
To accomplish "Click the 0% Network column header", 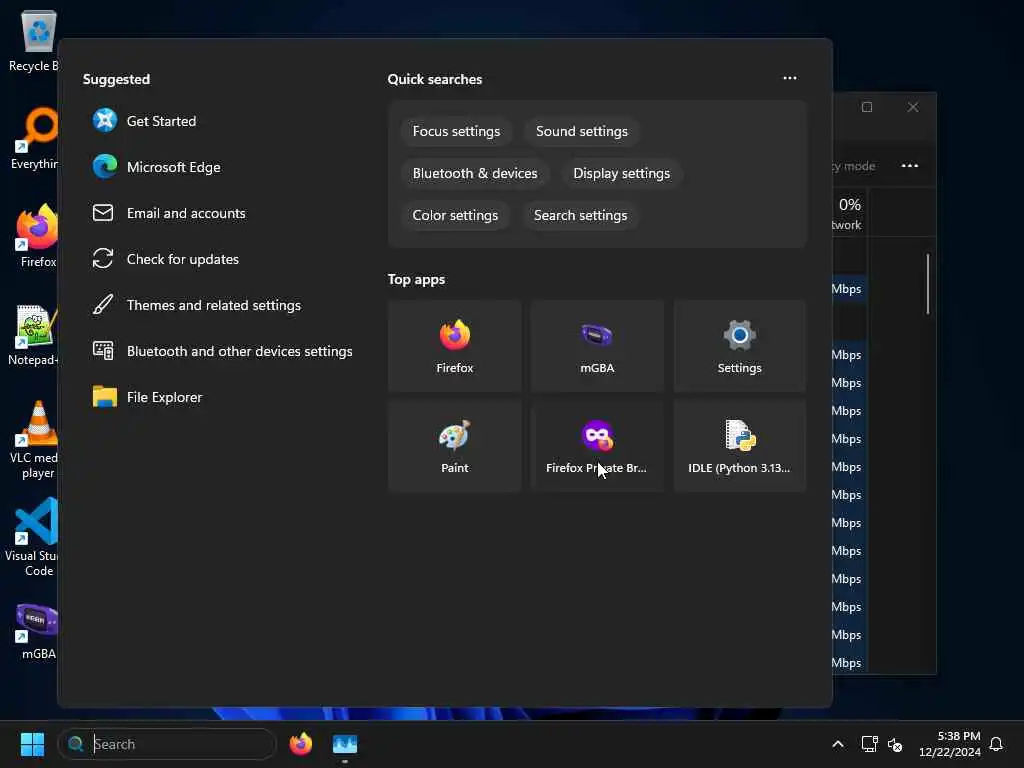I will (849, 214).
